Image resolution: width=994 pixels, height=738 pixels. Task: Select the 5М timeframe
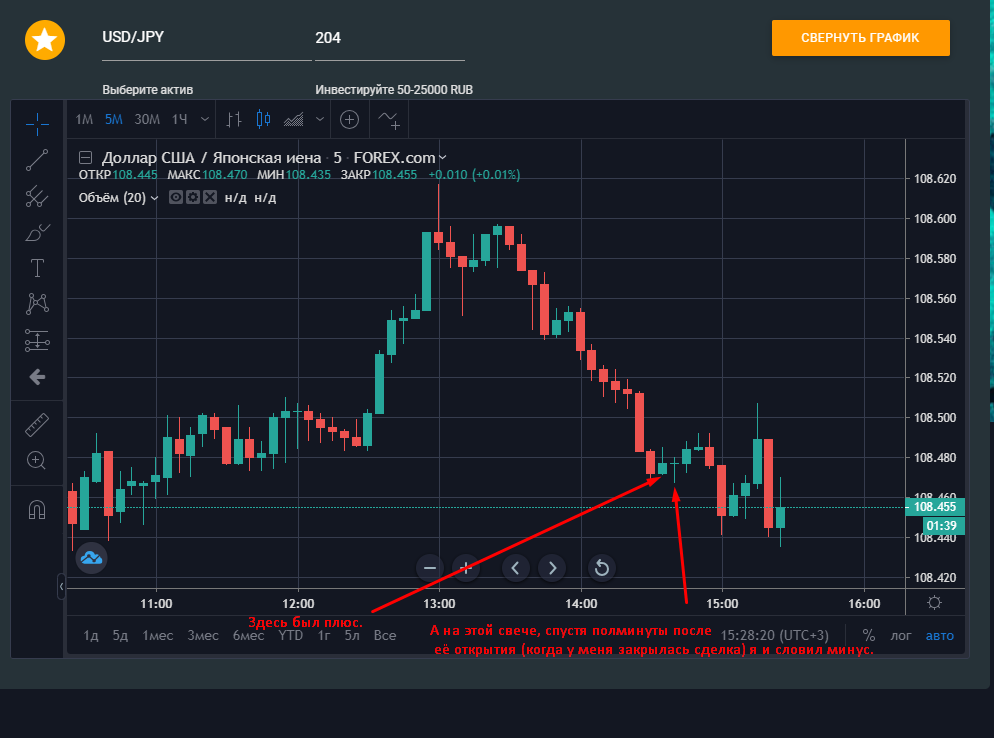tap(113, 119)
